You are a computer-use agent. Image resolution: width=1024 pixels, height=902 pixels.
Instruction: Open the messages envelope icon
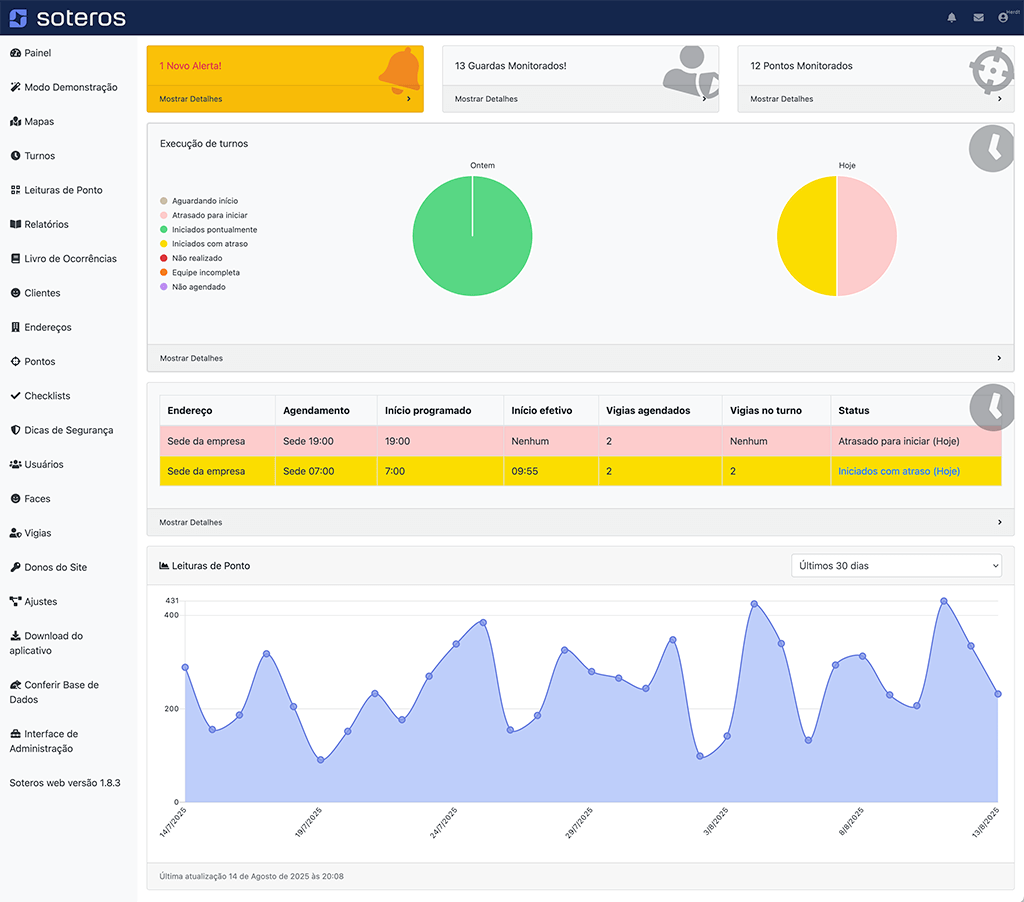coord(978,18)
